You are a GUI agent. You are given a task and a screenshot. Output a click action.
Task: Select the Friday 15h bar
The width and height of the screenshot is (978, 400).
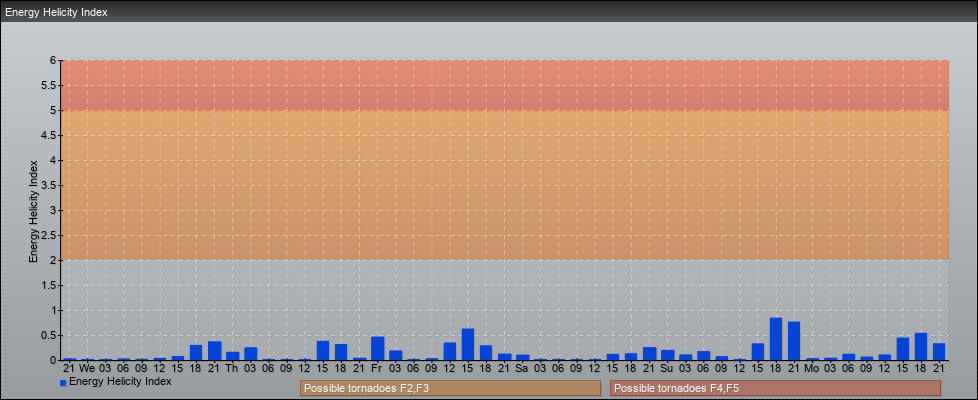[468, 344]
